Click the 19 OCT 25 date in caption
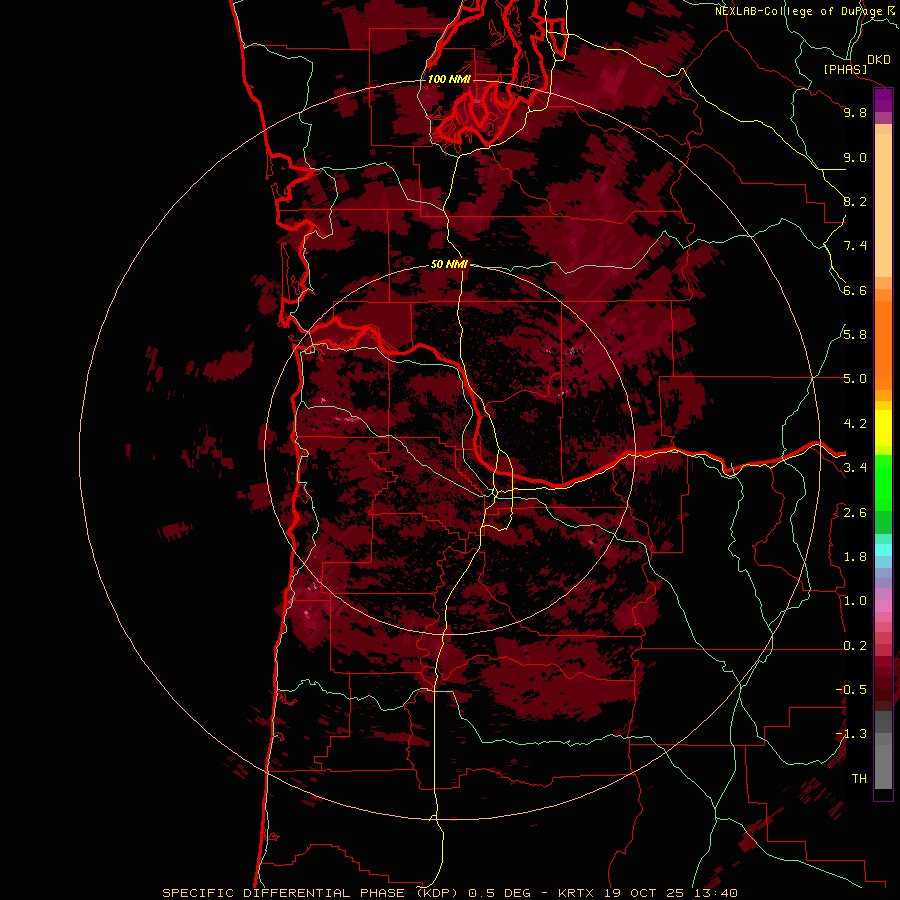Viewport: 900px width, 900px height. (x=644, y=893)
